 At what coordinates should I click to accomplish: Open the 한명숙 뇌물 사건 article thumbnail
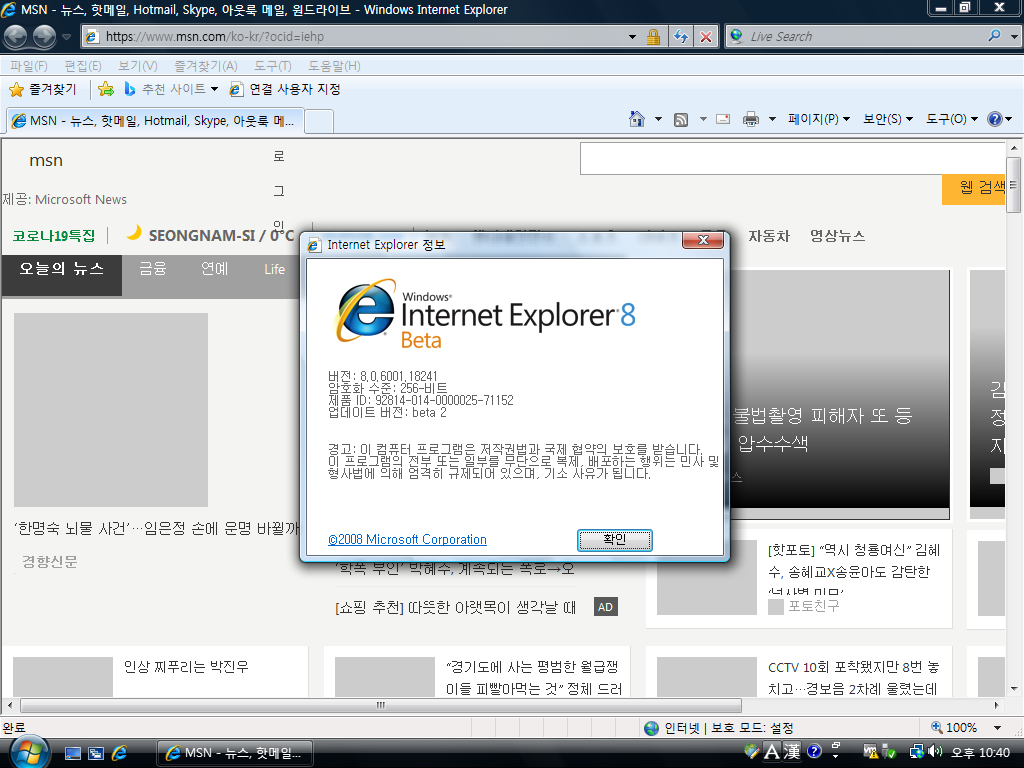point(111,410)
